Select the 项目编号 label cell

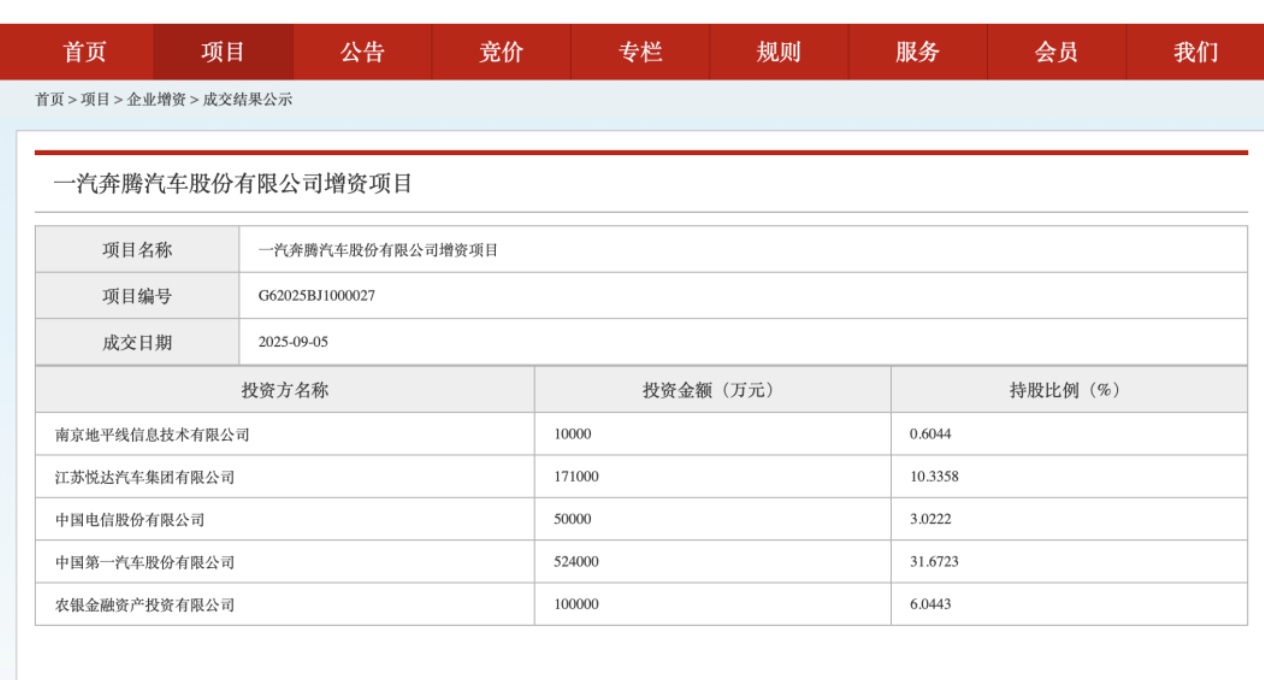click(137, 296)
